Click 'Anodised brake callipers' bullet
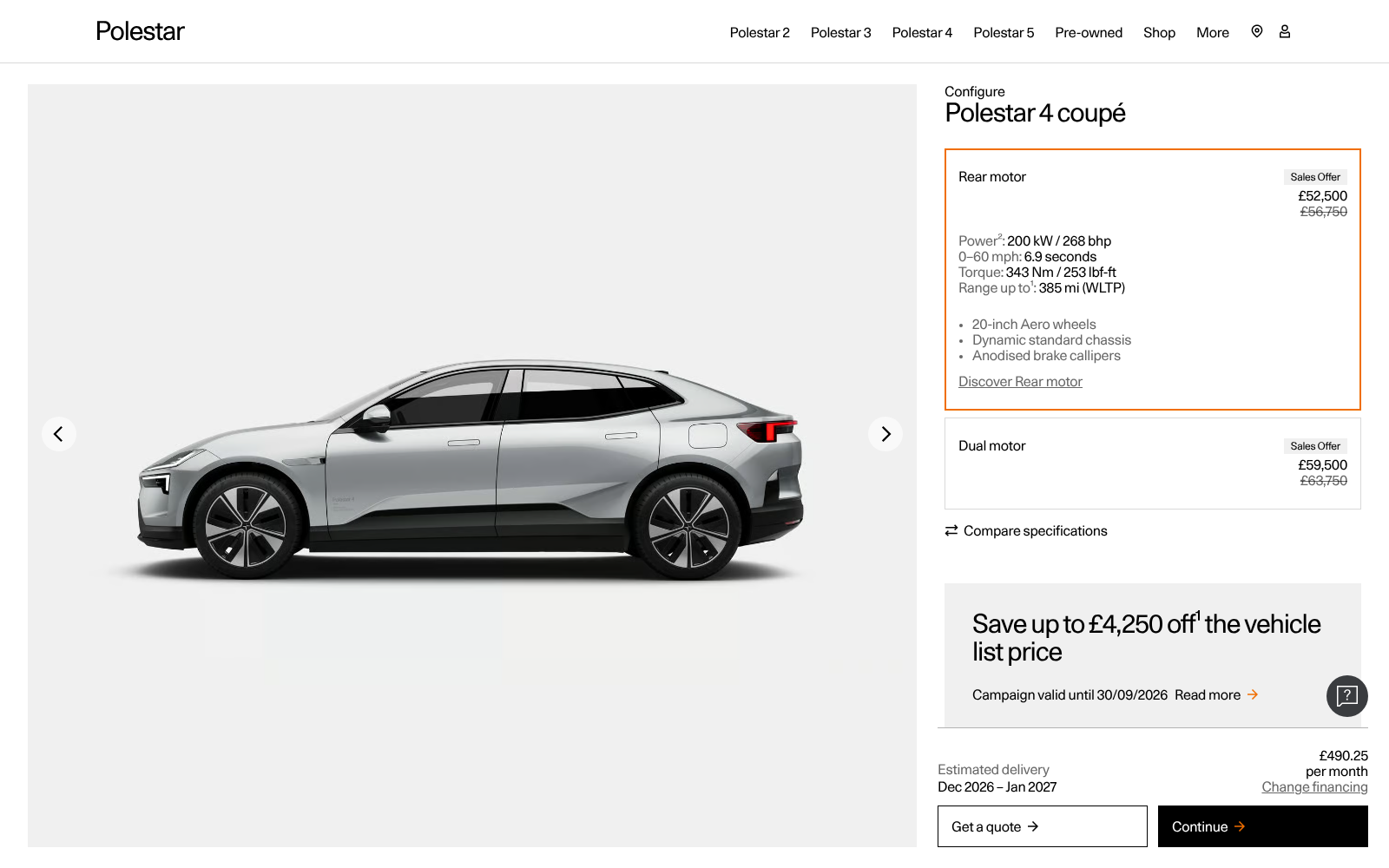 (x=1046, y=356)
